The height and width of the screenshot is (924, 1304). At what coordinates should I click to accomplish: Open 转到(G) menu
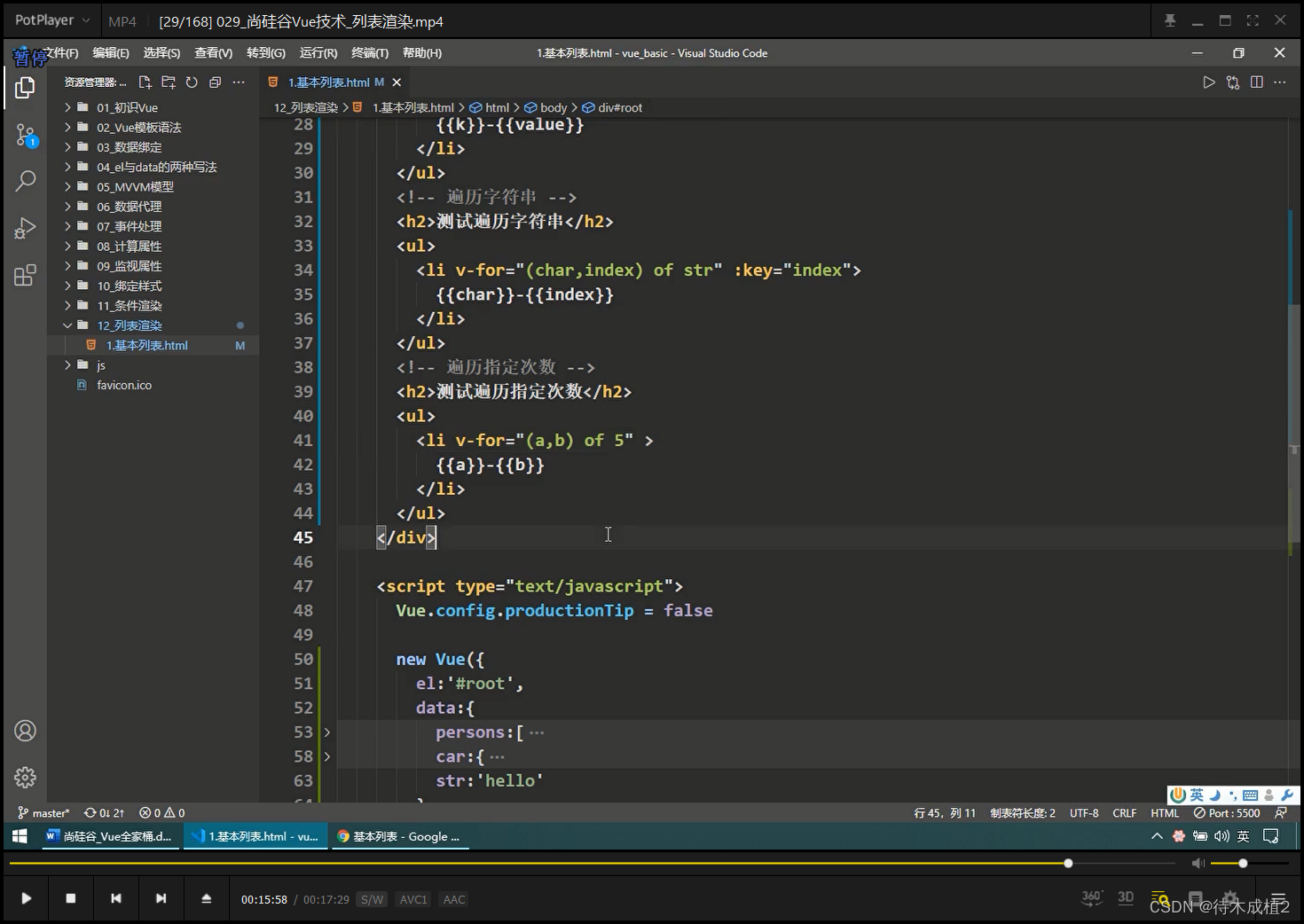tap(266, 53)
